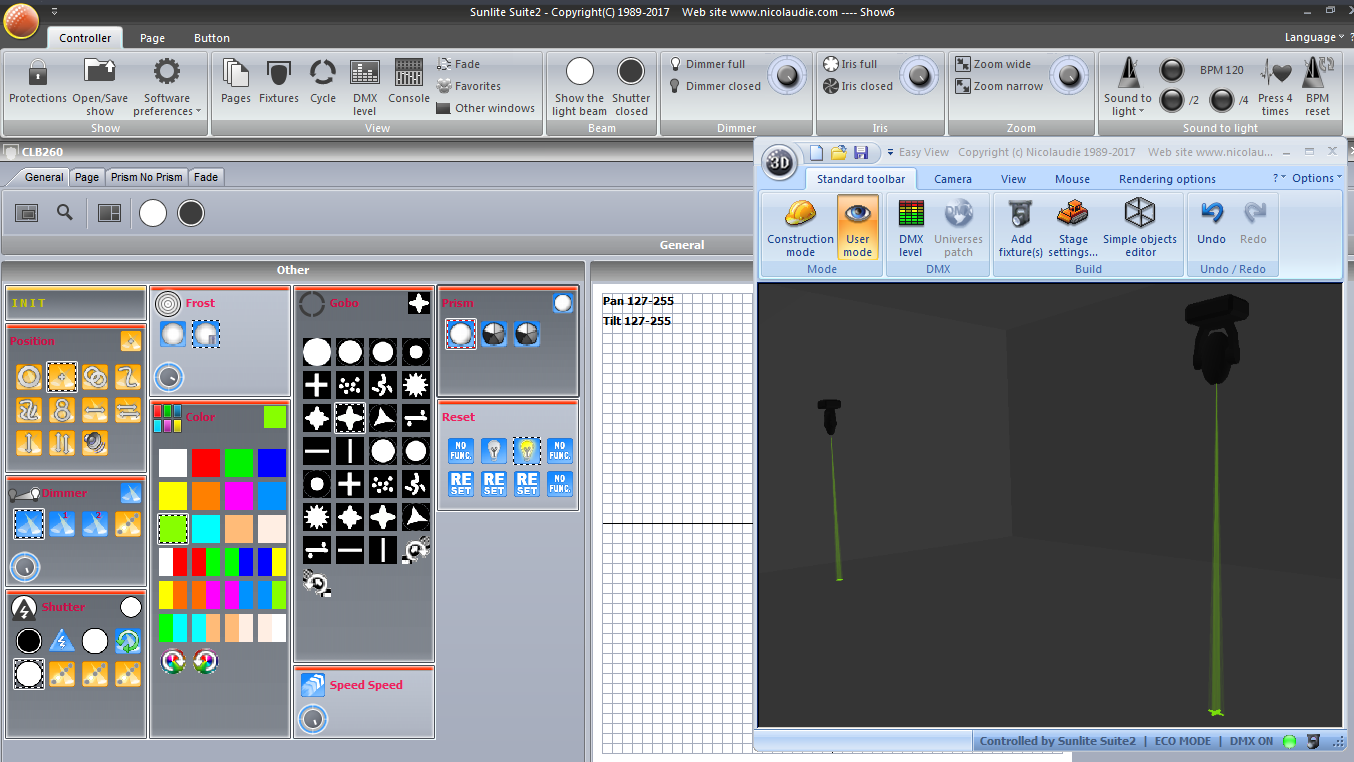Open the Fade tab of the CLB260 page
Viewport: 1354px width, 762px height.
[206, 177]
